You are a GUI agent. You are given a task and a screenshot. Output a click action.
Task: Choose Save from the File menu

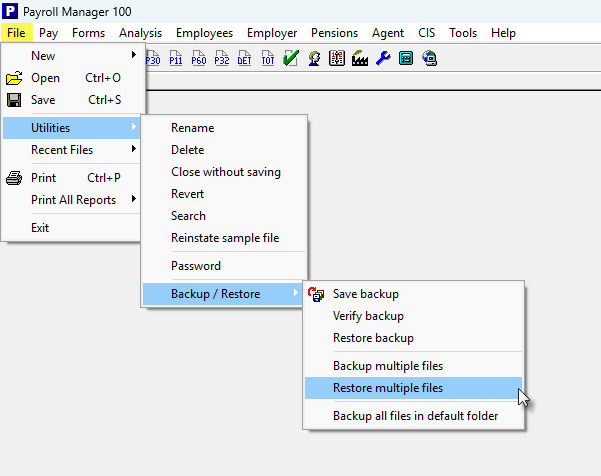[x=73, y=100]
